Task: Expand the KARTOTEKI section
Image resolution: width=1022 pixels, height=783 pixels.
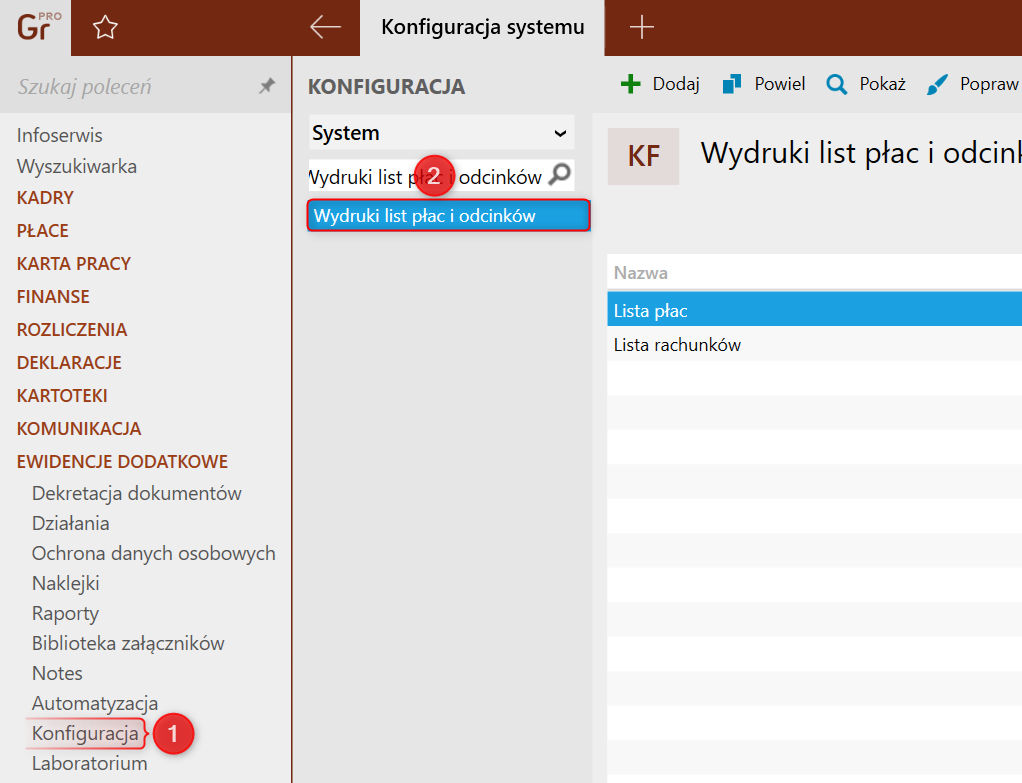Action: click(62, 396)
